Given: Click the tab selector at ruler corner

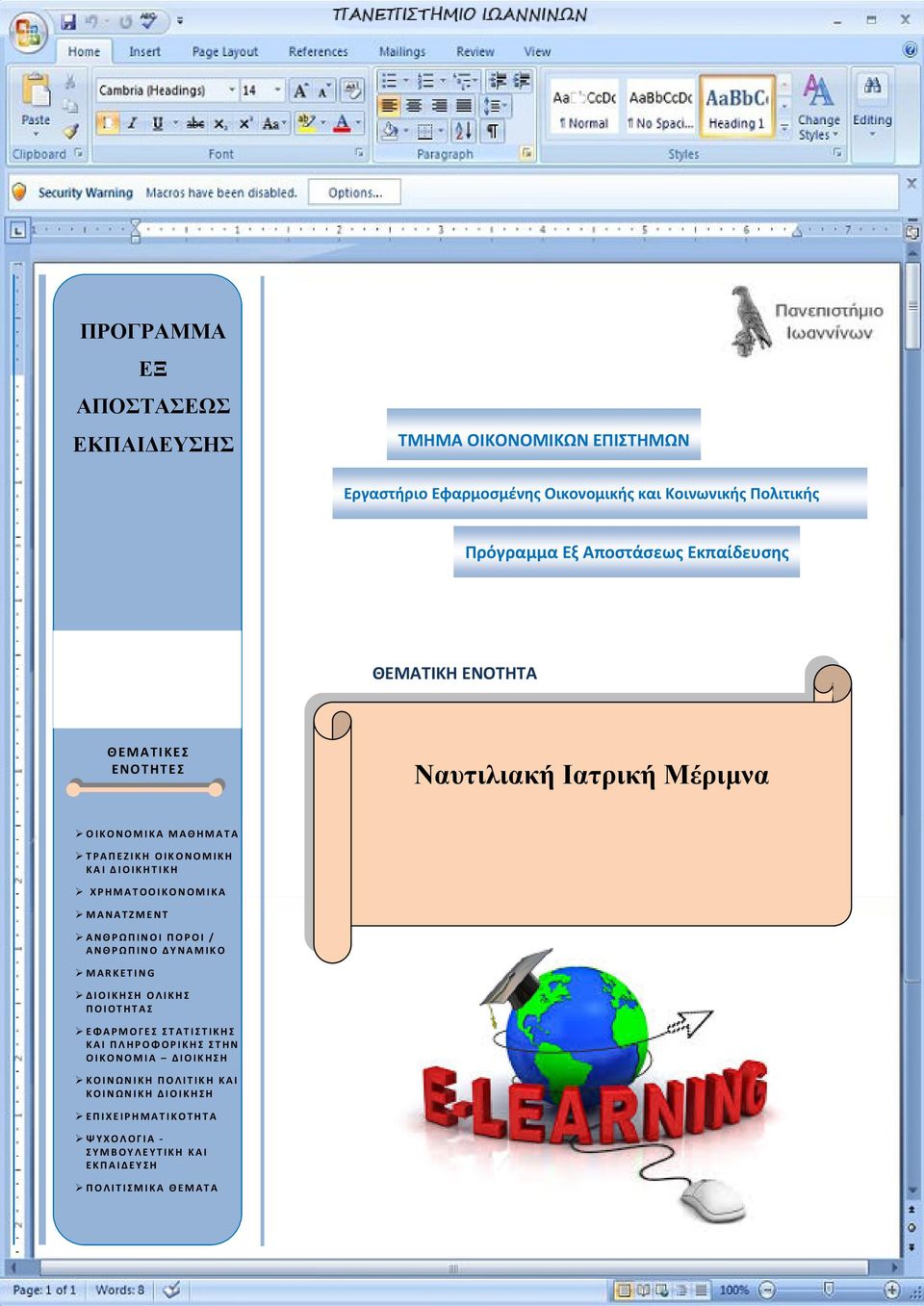Looking at the screenshot, I should click(17, 230).
